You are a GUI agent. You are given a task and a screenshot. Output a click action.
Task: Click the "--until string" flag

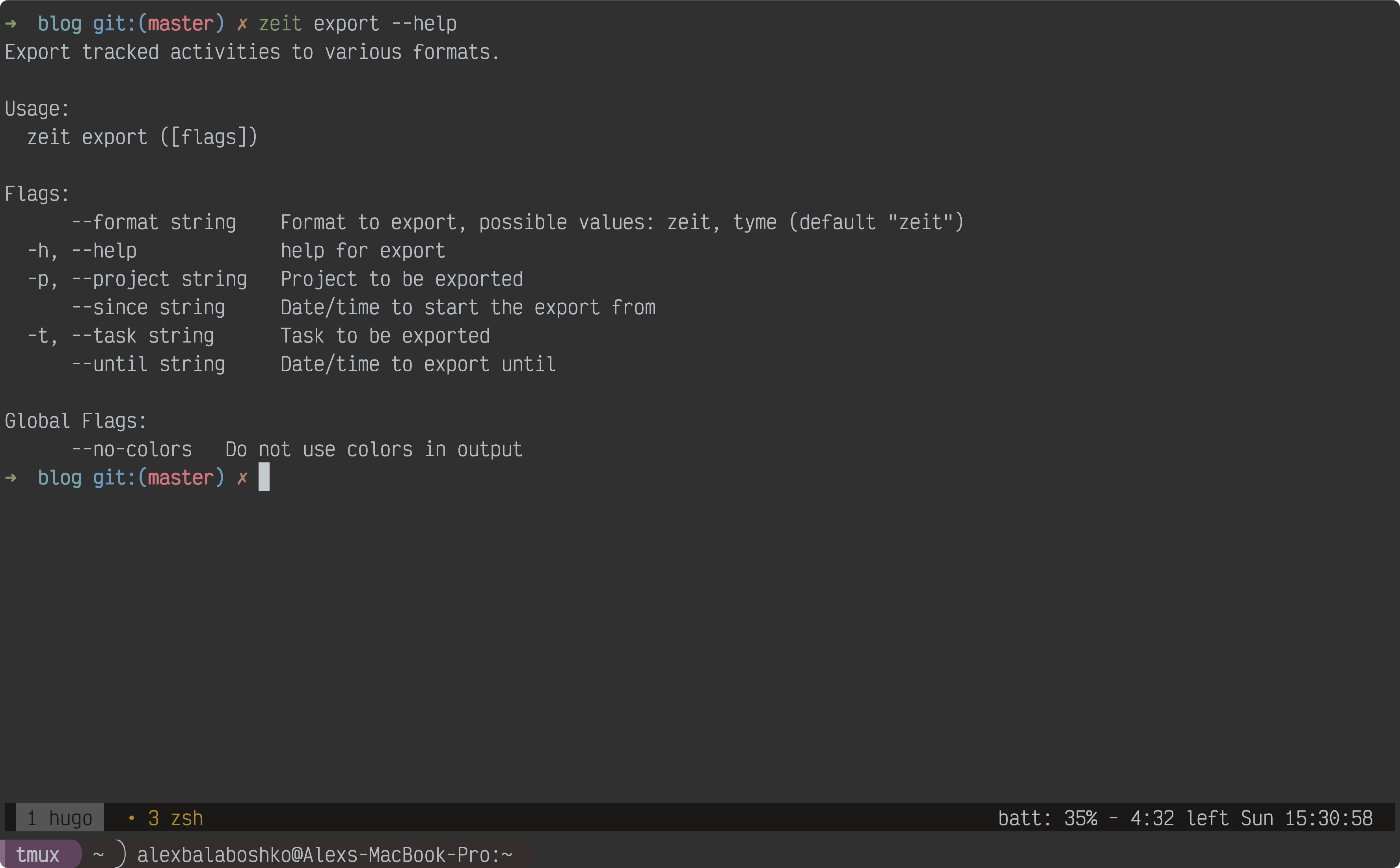(x=148, y=364)
